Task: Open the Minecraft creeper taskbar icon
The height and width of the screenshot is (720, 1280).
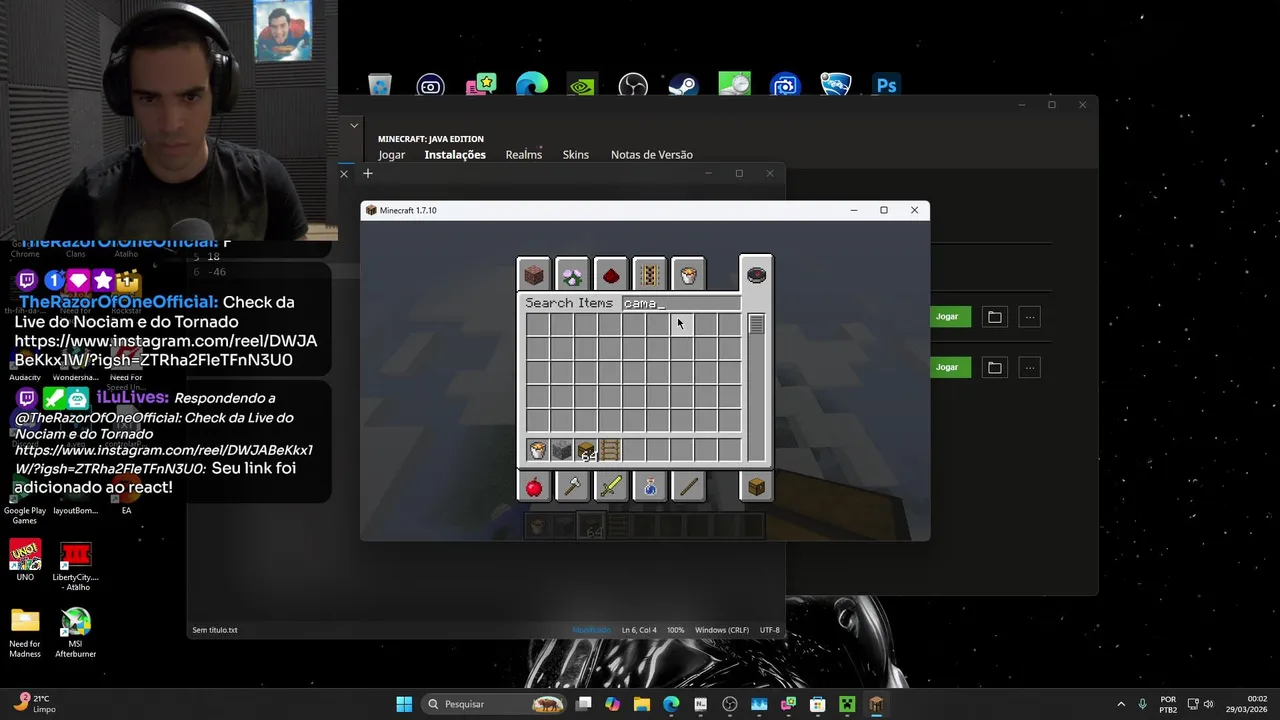Action: click(847, 704)
